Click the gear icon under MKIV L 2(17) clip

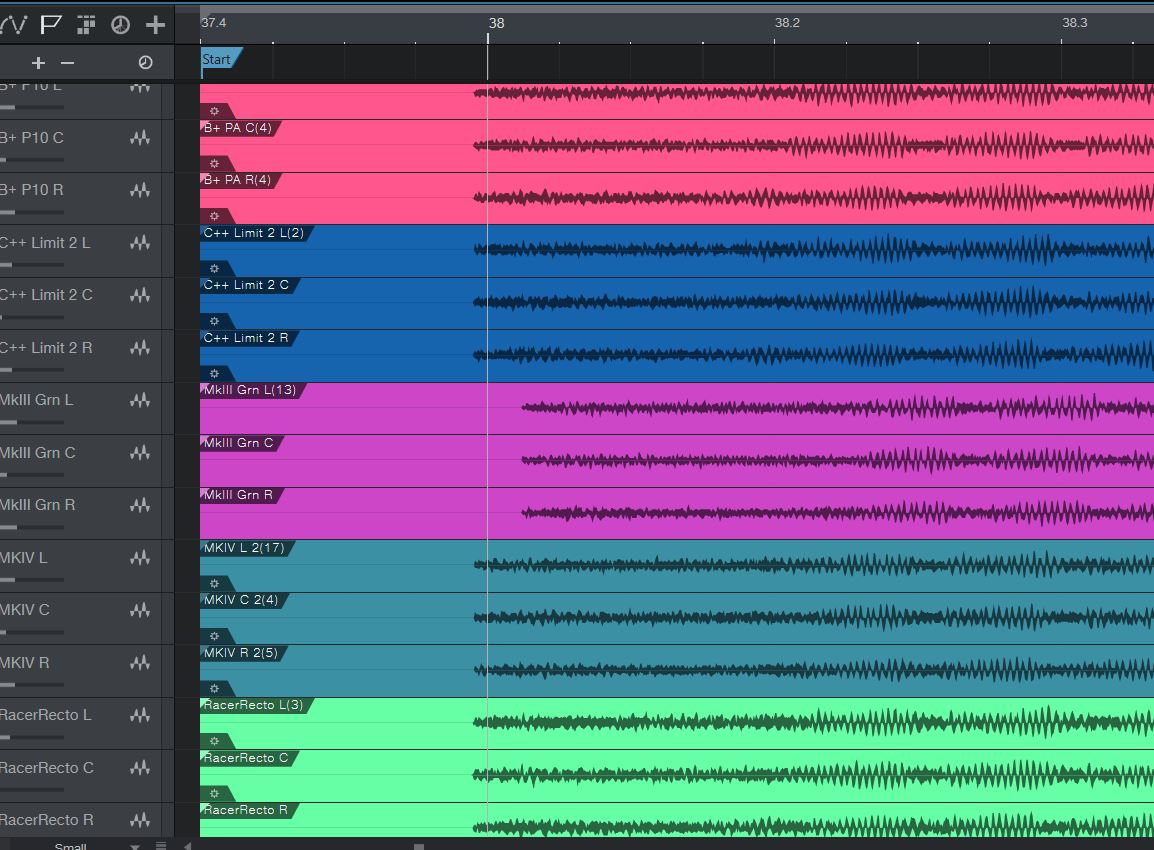click(214, 584)
